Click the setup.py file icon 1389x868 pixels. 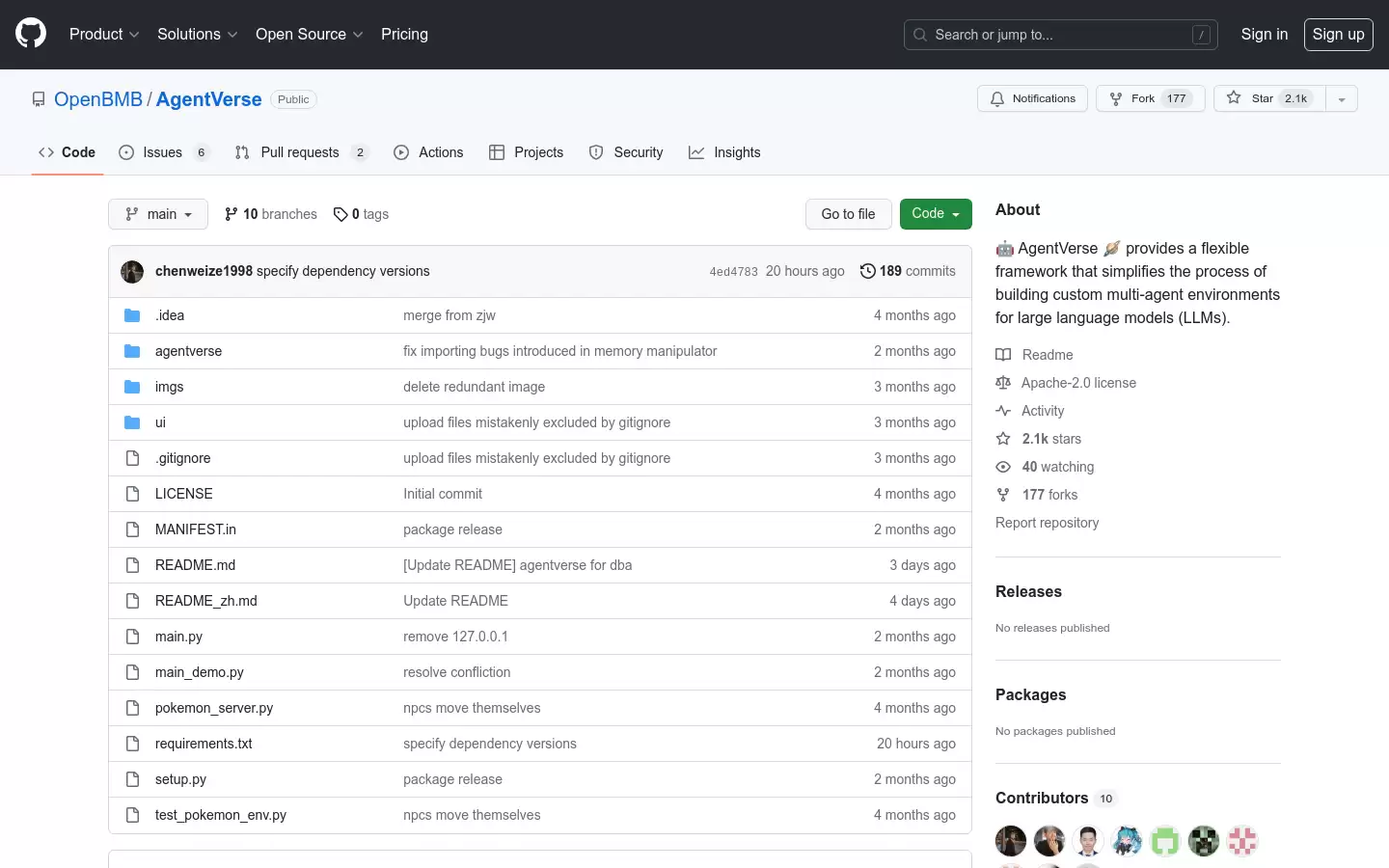tap(132, 779)
